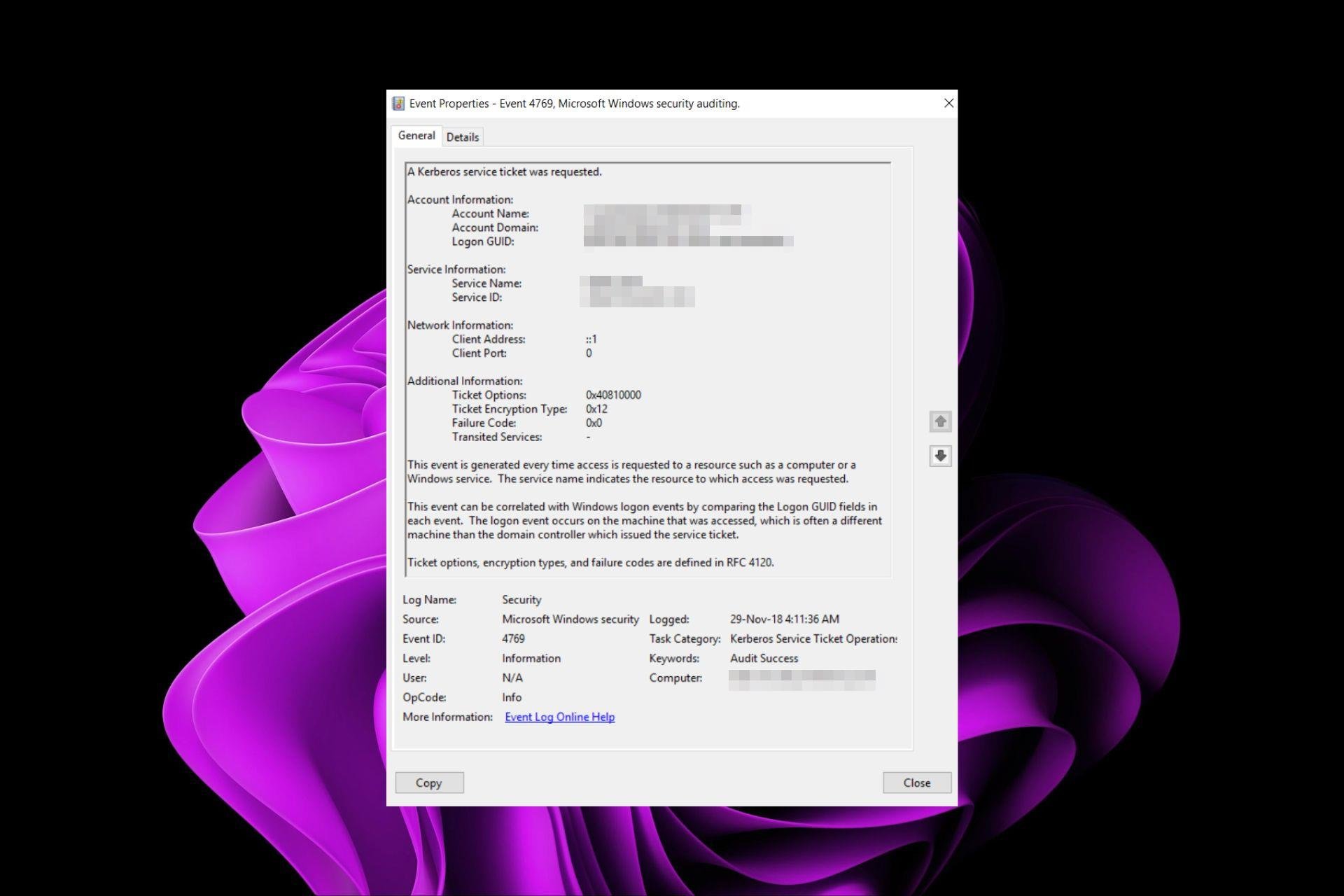Image resolution: width=1344 pixels, height=896 pixels.
Task: Open the Event Log Online Help link
Action: tap(560, 717)
